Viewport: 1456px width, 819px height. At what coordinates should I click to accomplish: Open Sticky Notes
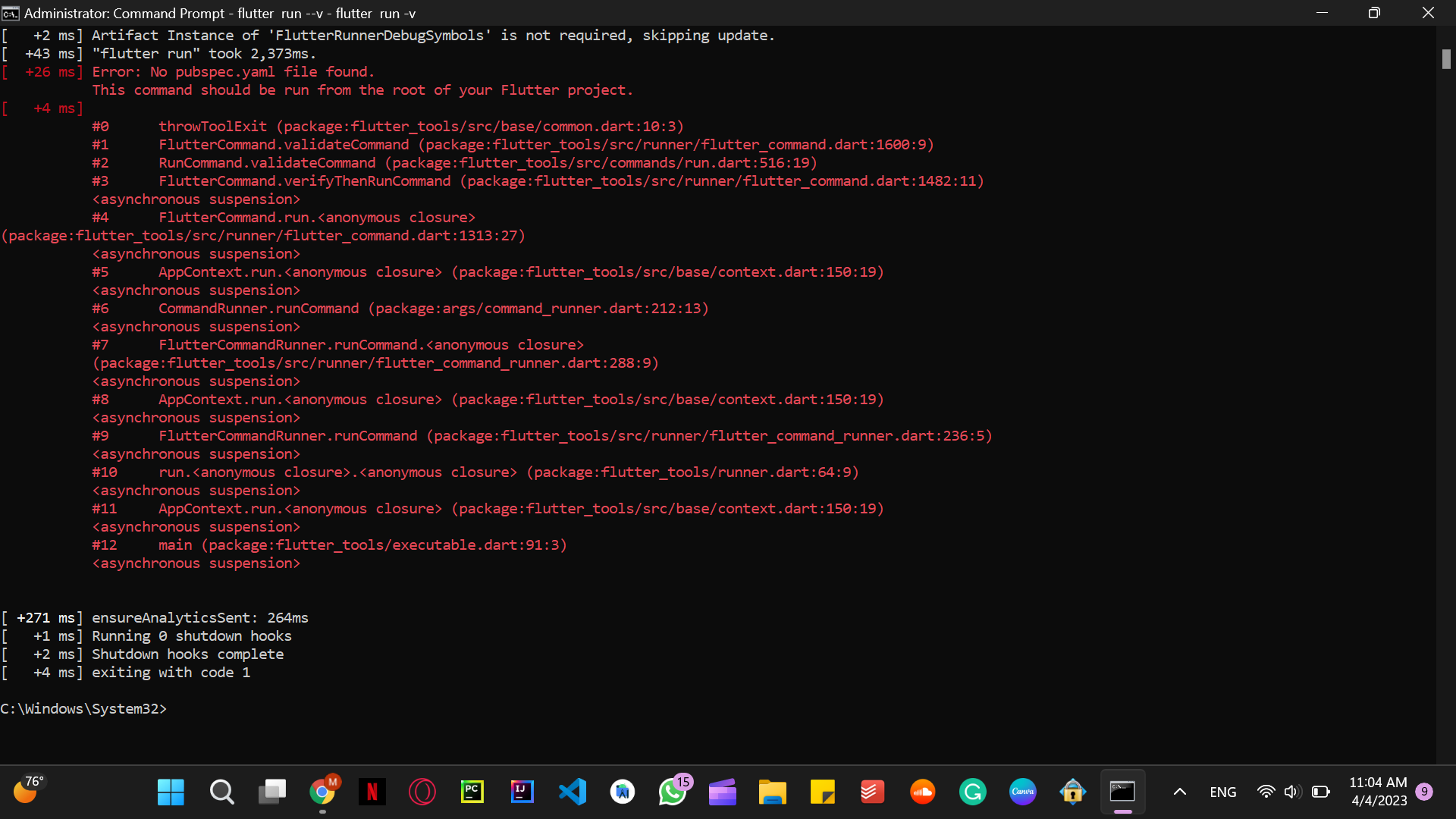(x=823, y=791)
